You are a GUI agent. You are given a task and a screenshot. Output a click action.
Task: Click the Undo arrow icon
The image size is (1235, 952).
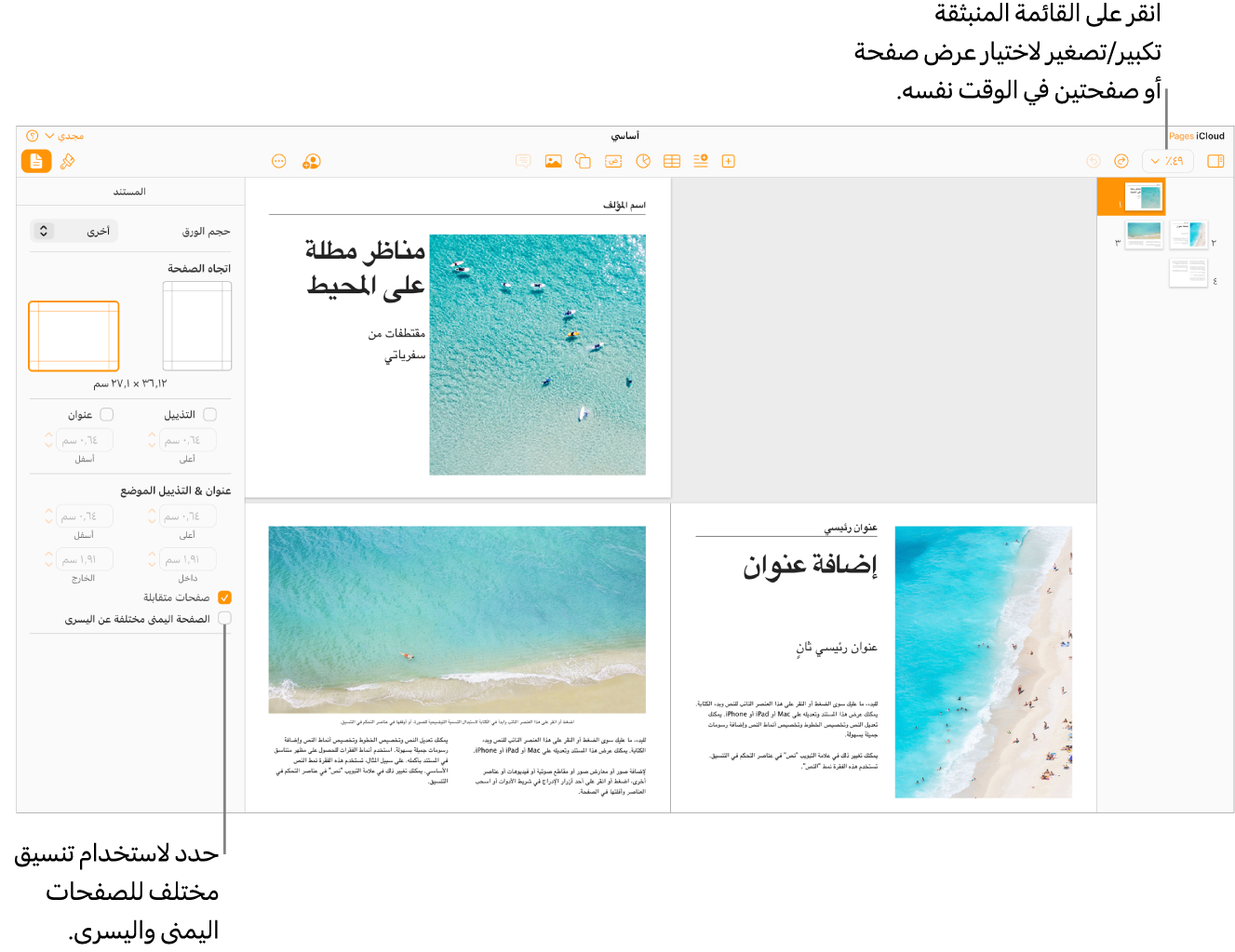click(x=1094, y=161)
